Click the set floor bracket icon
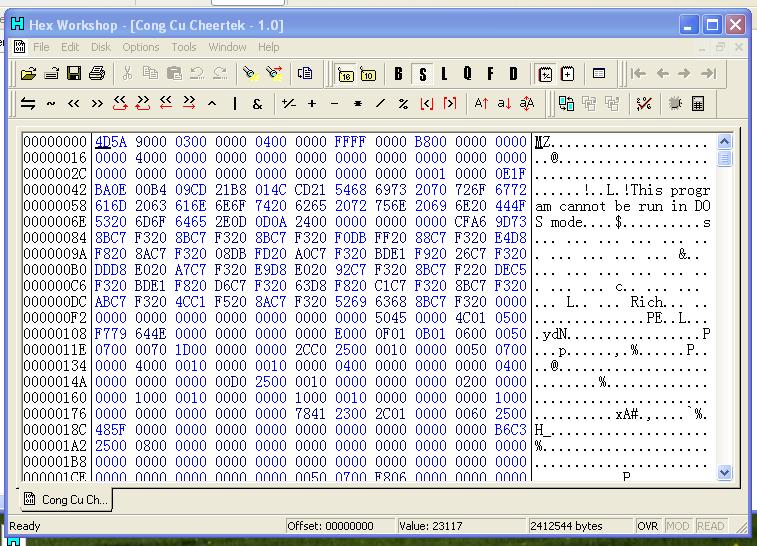Image resolution: width=757 pixels, height=546 pixels. [427, 103]
